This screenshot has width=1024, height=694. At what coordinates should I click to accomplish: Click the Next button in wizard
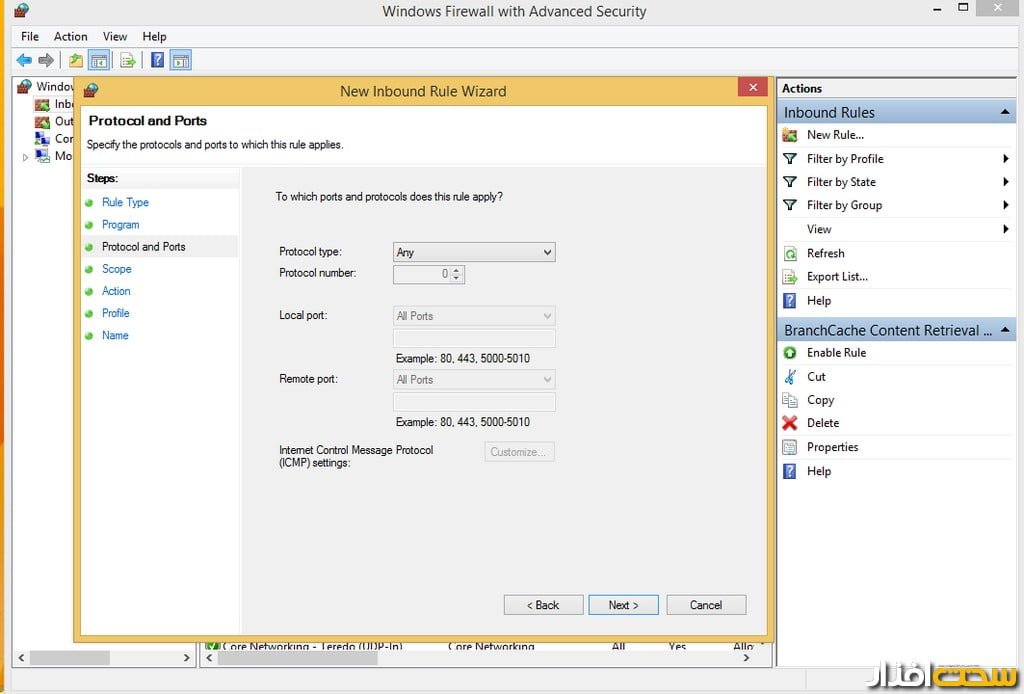[x=623, y=605]
